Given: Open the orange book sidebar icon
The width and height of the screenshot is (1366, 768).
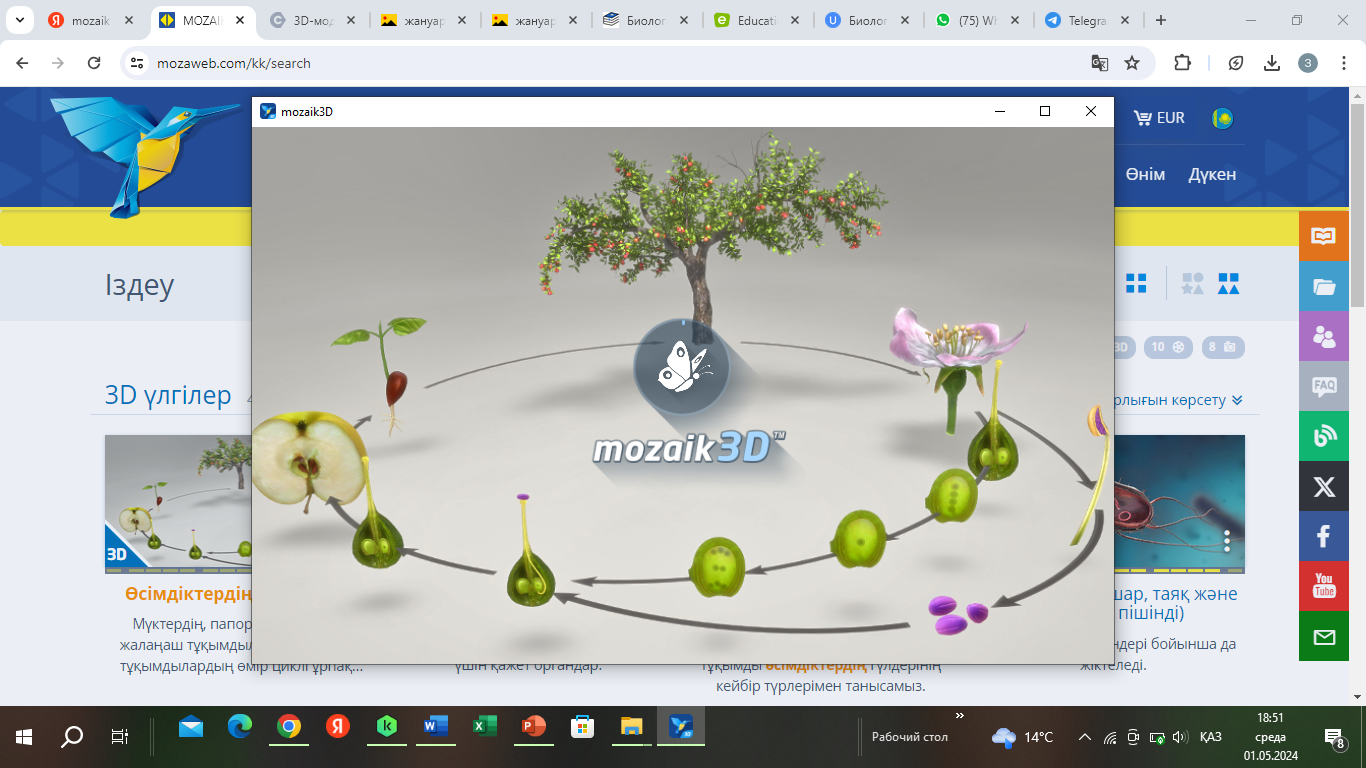Looking at the screenshot, I should [1324, 237].
